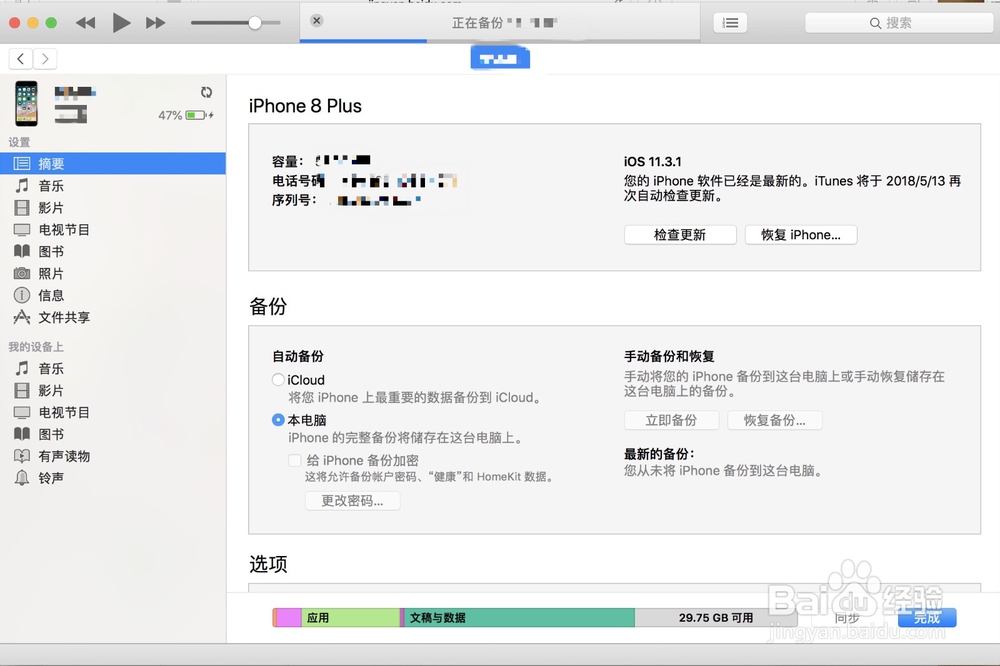Click the 正在备份 status text
Image resolution: width=1000 pixels, height=666 pixels.
point(478,23)
